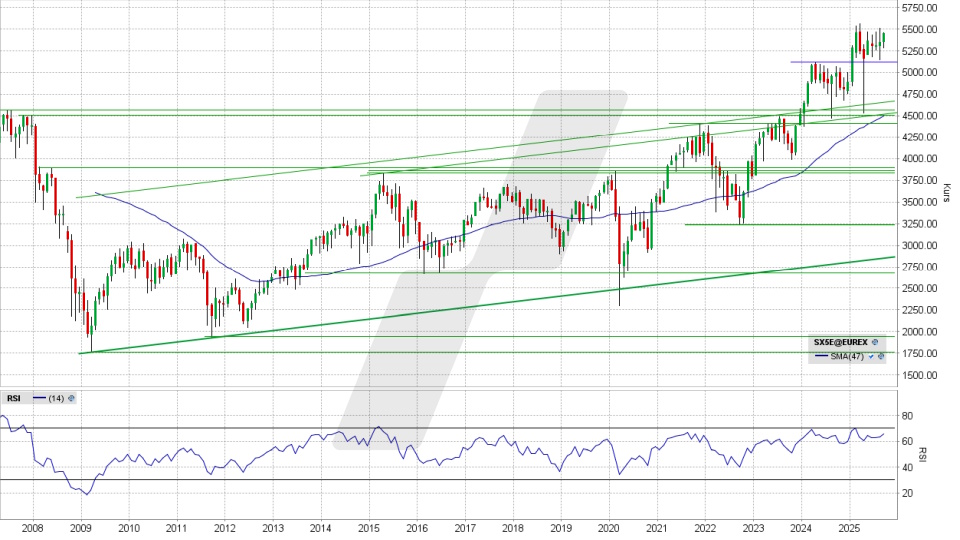Select 2015 on the time axis
The width and height of the screenshot is (960, 540).
(368, 528)
